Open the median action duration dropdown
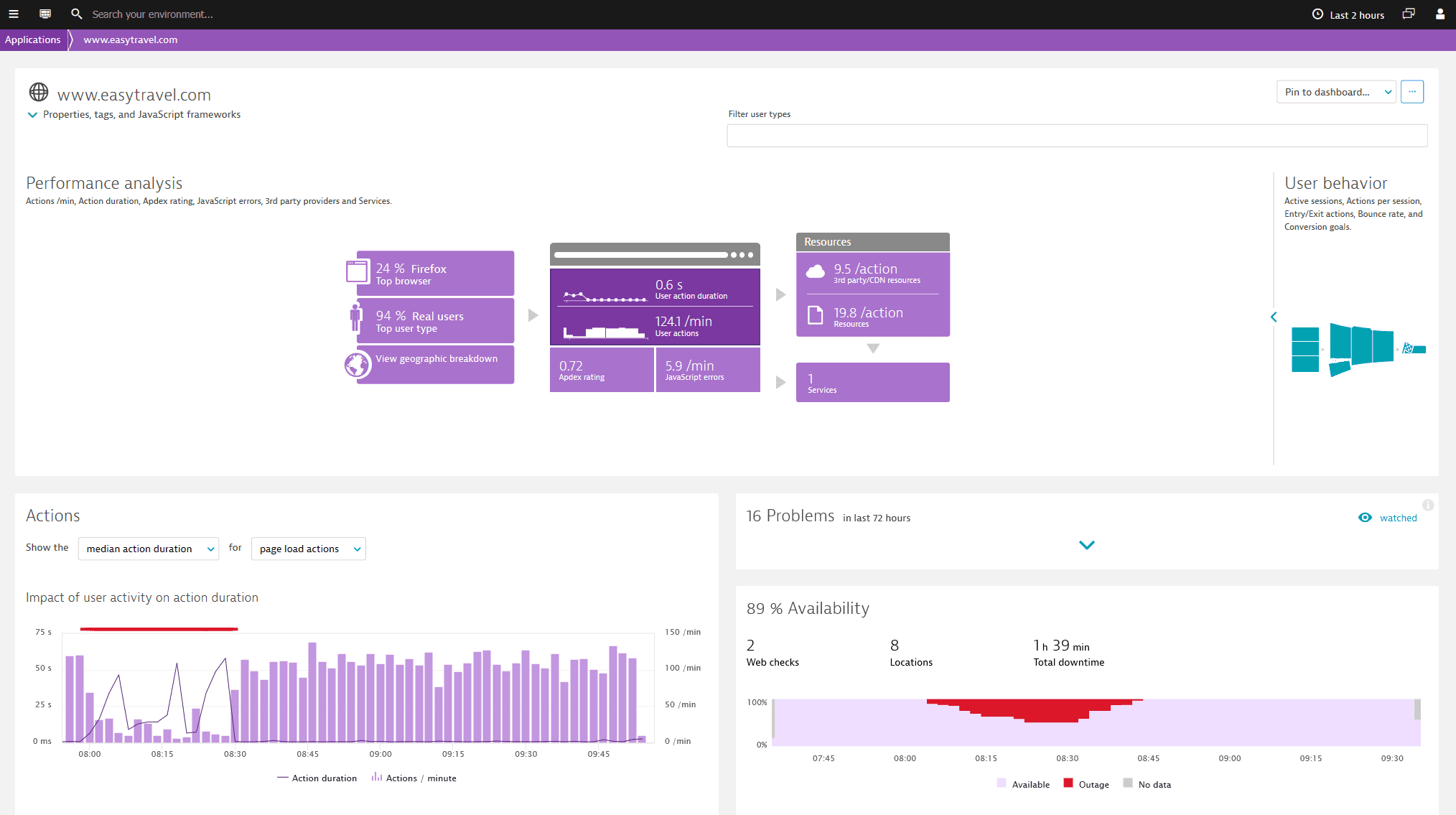 tap(149, 549)
